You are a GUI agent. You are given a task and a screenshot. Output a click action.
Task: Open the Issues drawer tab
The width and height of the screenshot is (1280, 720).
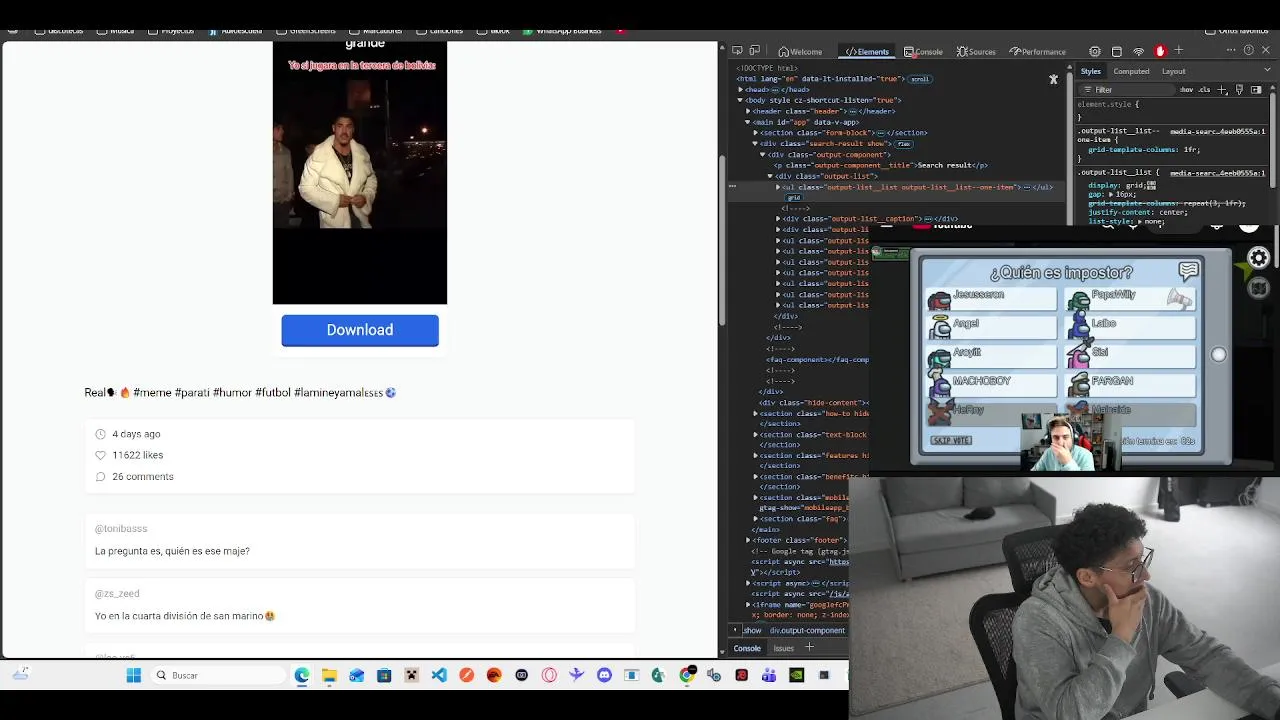pyautogui.click(x=784, y=649)
